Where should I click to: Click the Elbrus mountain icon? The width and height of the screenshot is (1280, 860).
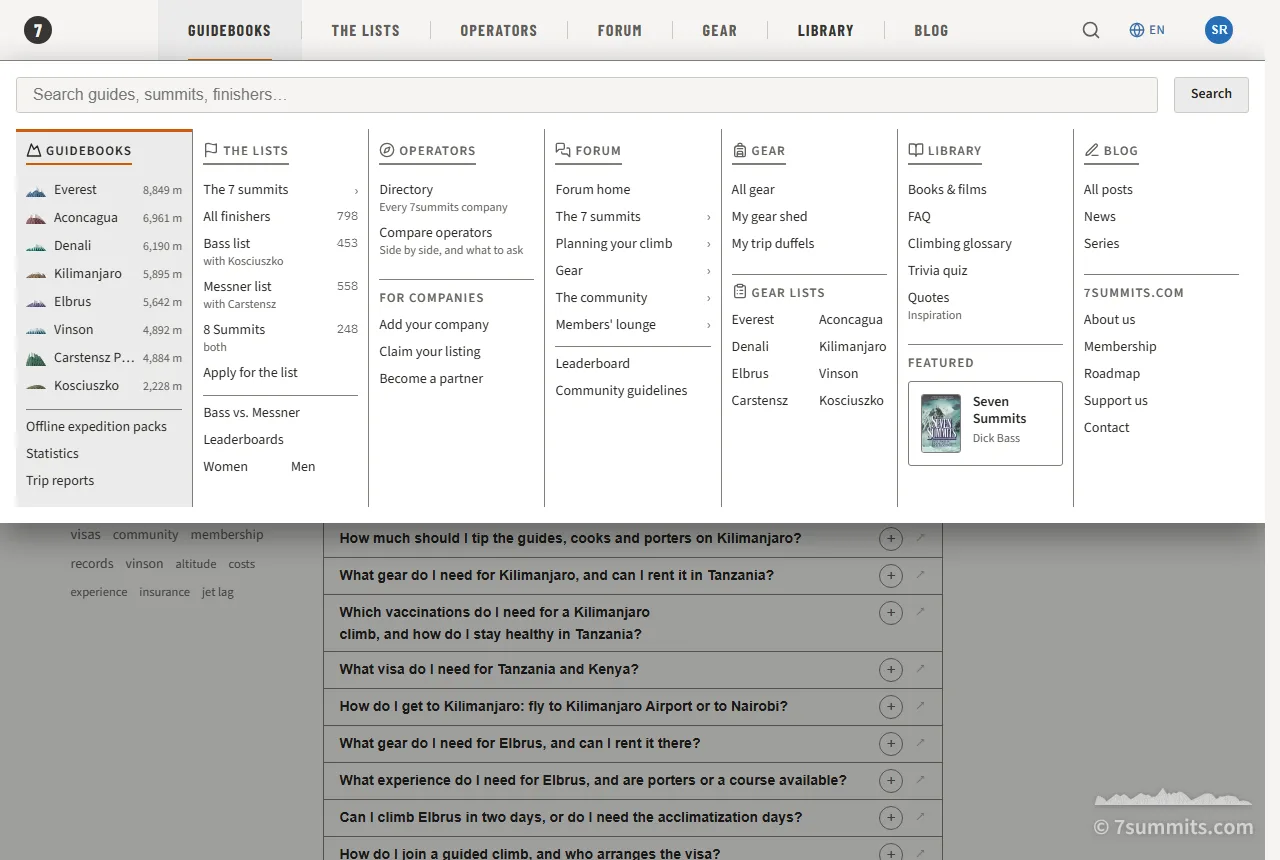click(36, 302)
